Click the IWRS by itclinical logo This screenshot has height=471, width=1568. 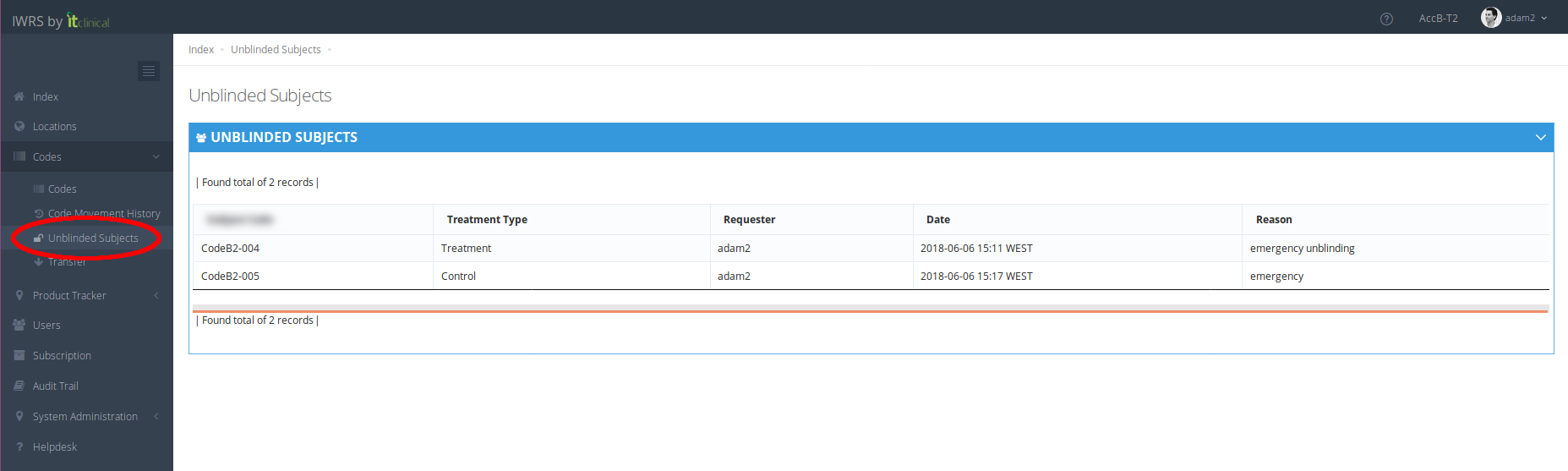(x=61, y=20)
